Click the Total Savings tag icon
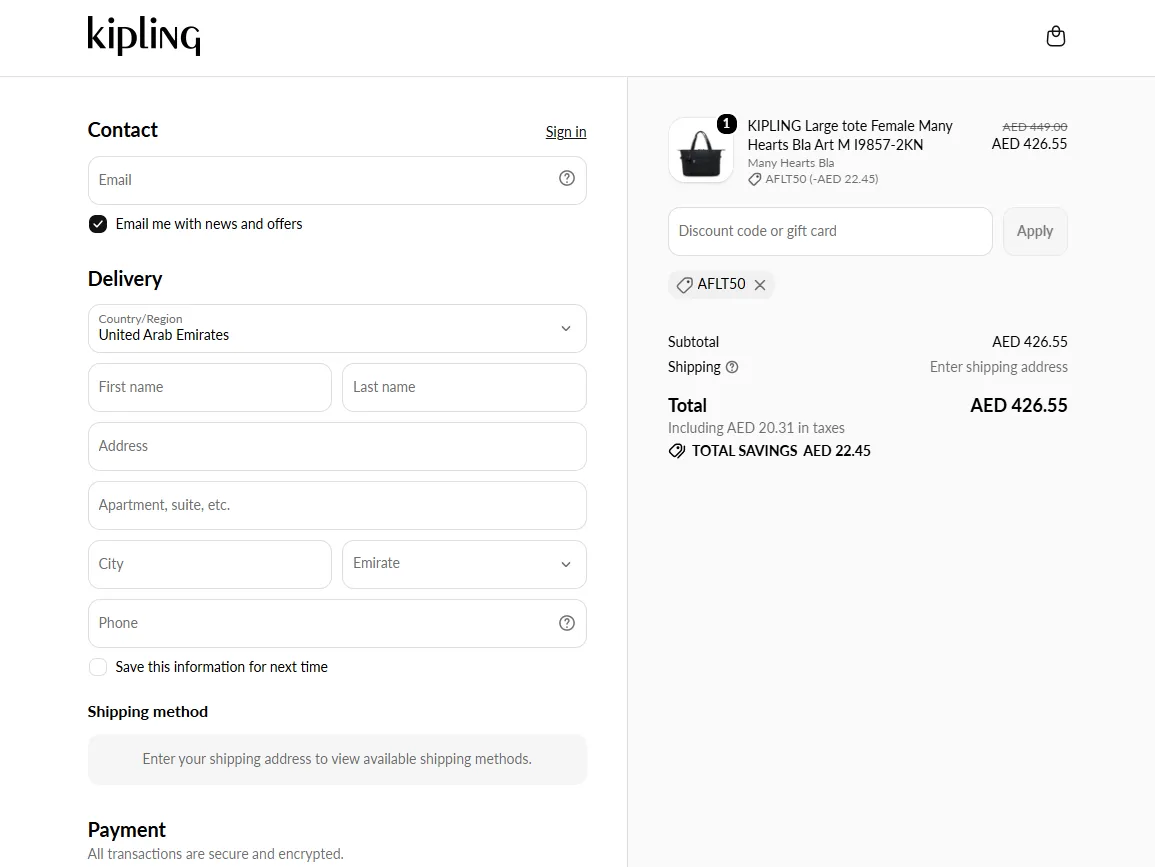Viewport: 1155px width, 867px height. pyautogui.click(x=676, y=451)
